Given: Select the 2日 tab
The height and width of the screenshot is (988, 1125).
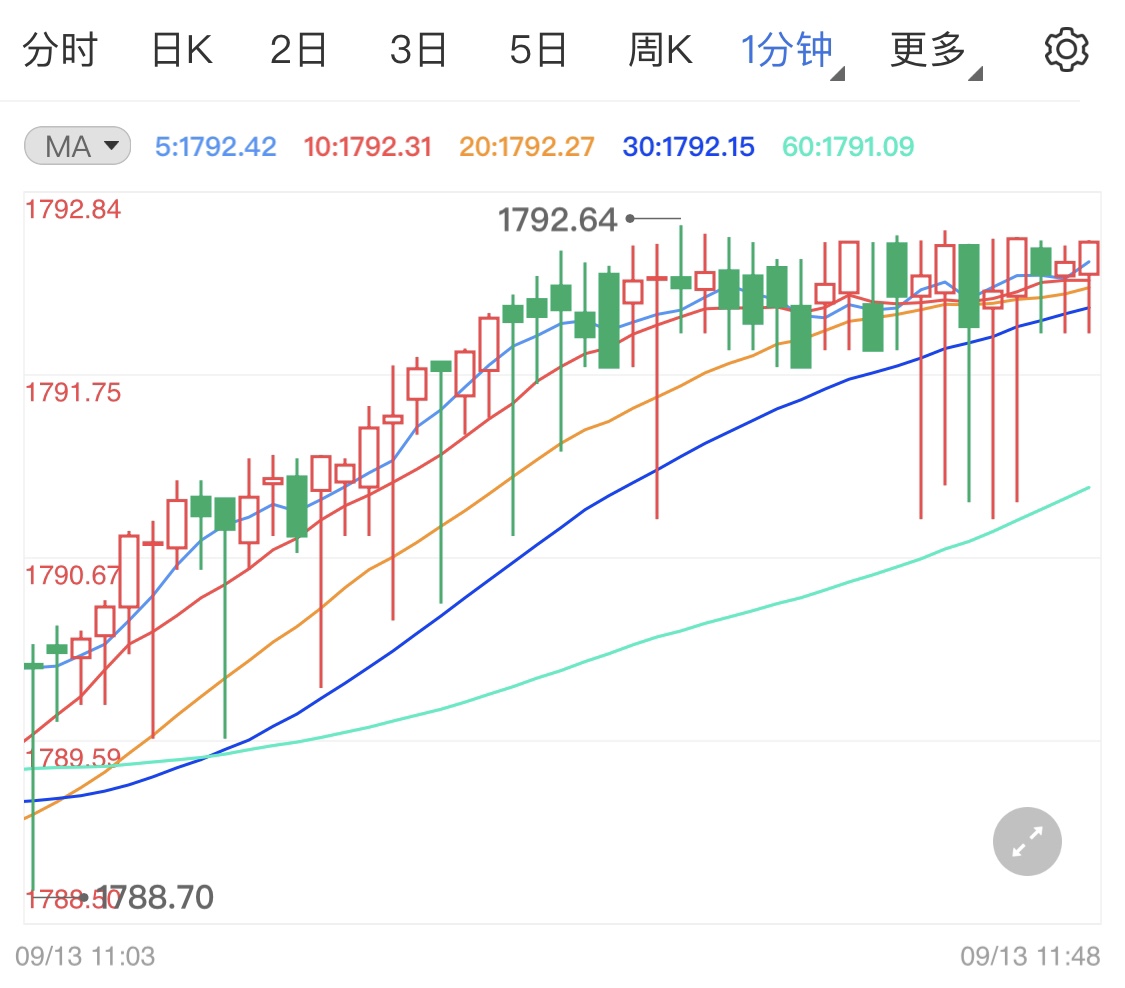Looking at the screenshot, I should [x=298, y=50].
